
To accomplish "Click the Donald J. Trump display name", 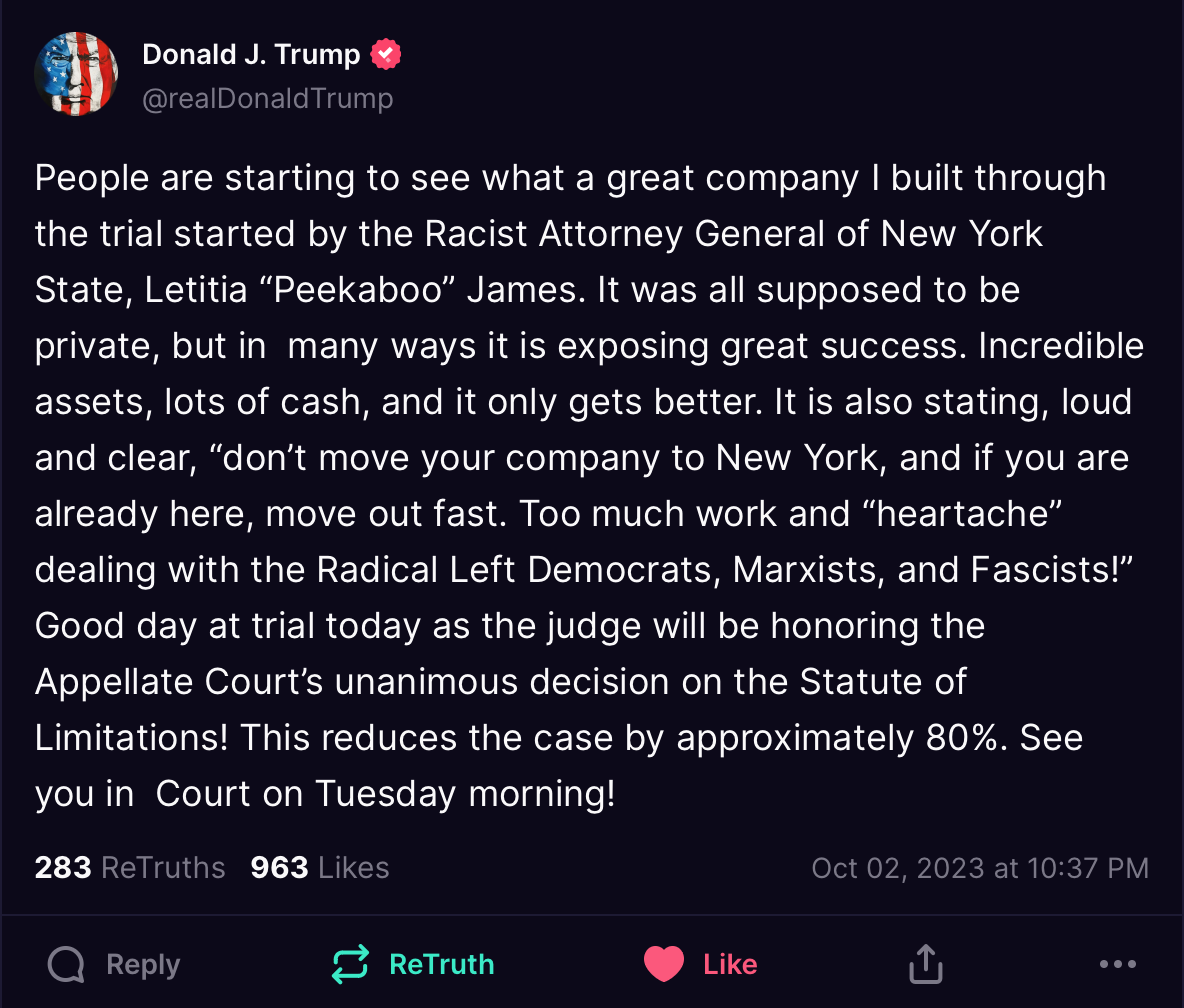I will tap(251, 54).
